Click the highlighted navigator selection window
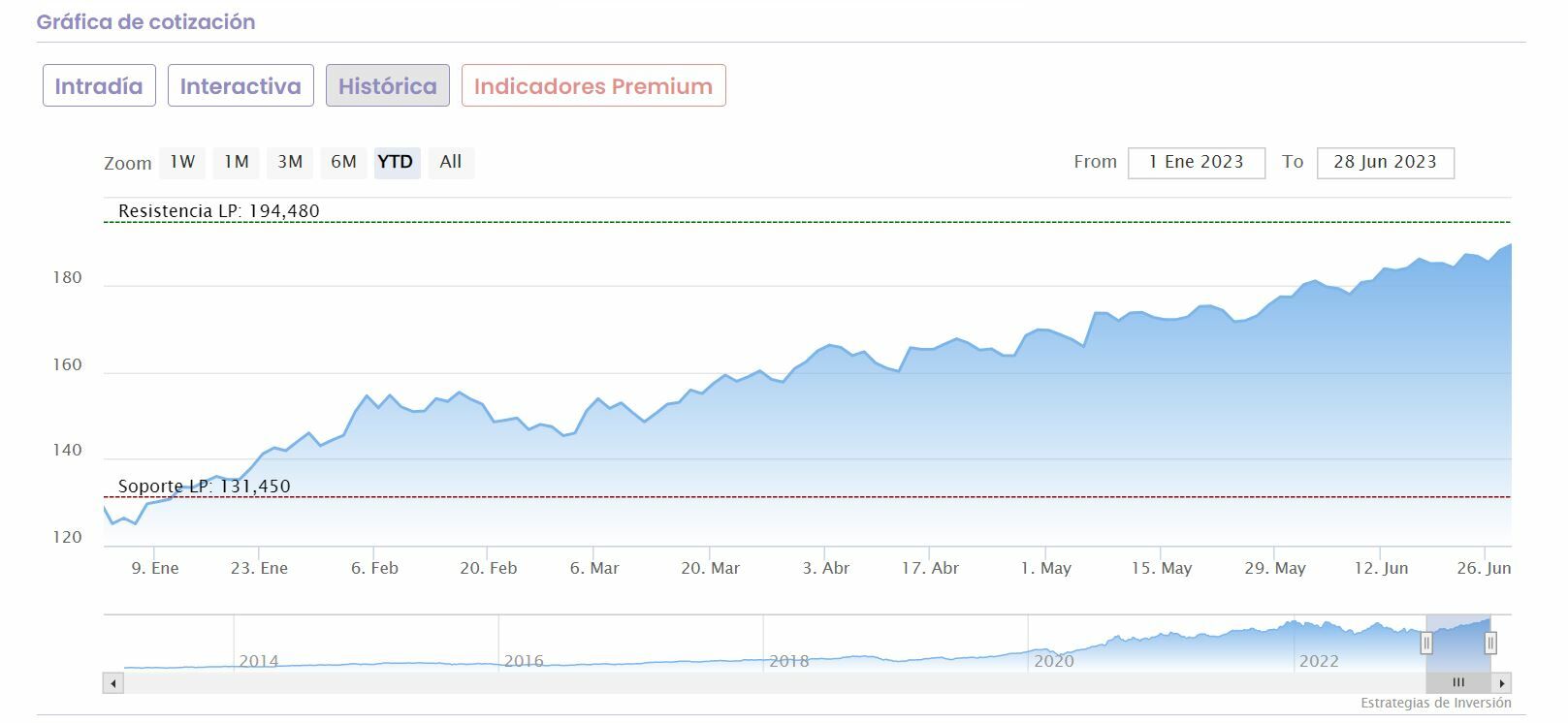Viewport: 1568px width, 723px height. [x=1458, y=640]
